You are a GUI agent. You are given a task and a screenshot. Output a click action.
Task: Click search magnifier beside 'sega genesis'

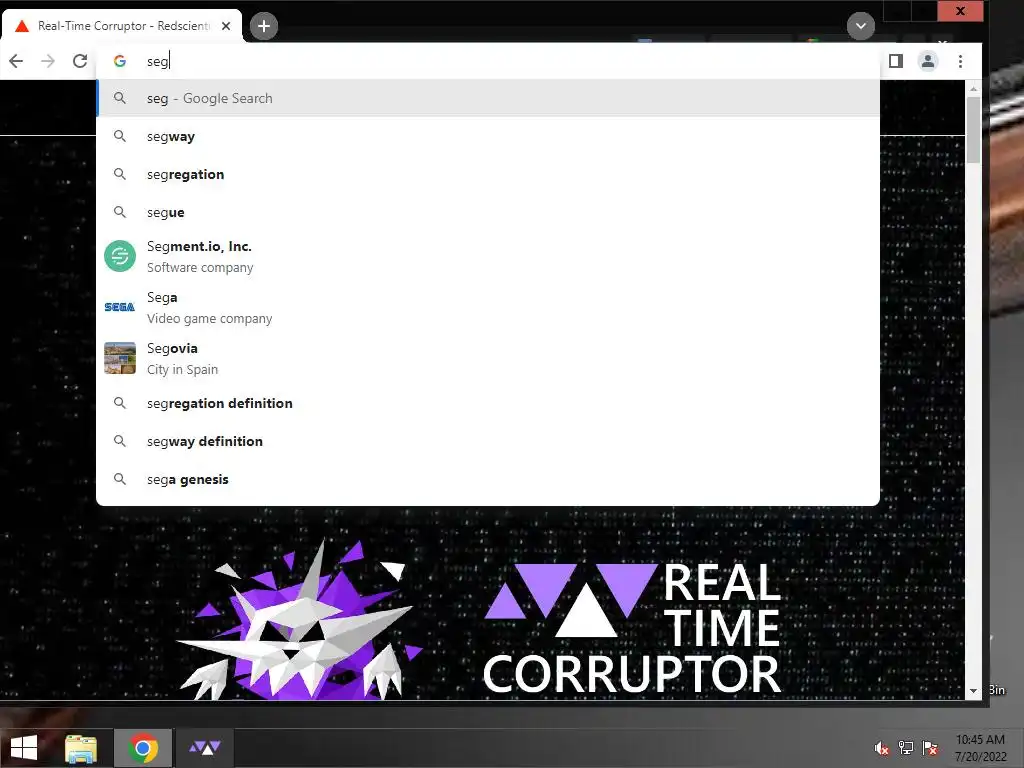click(x=120, y=479)
